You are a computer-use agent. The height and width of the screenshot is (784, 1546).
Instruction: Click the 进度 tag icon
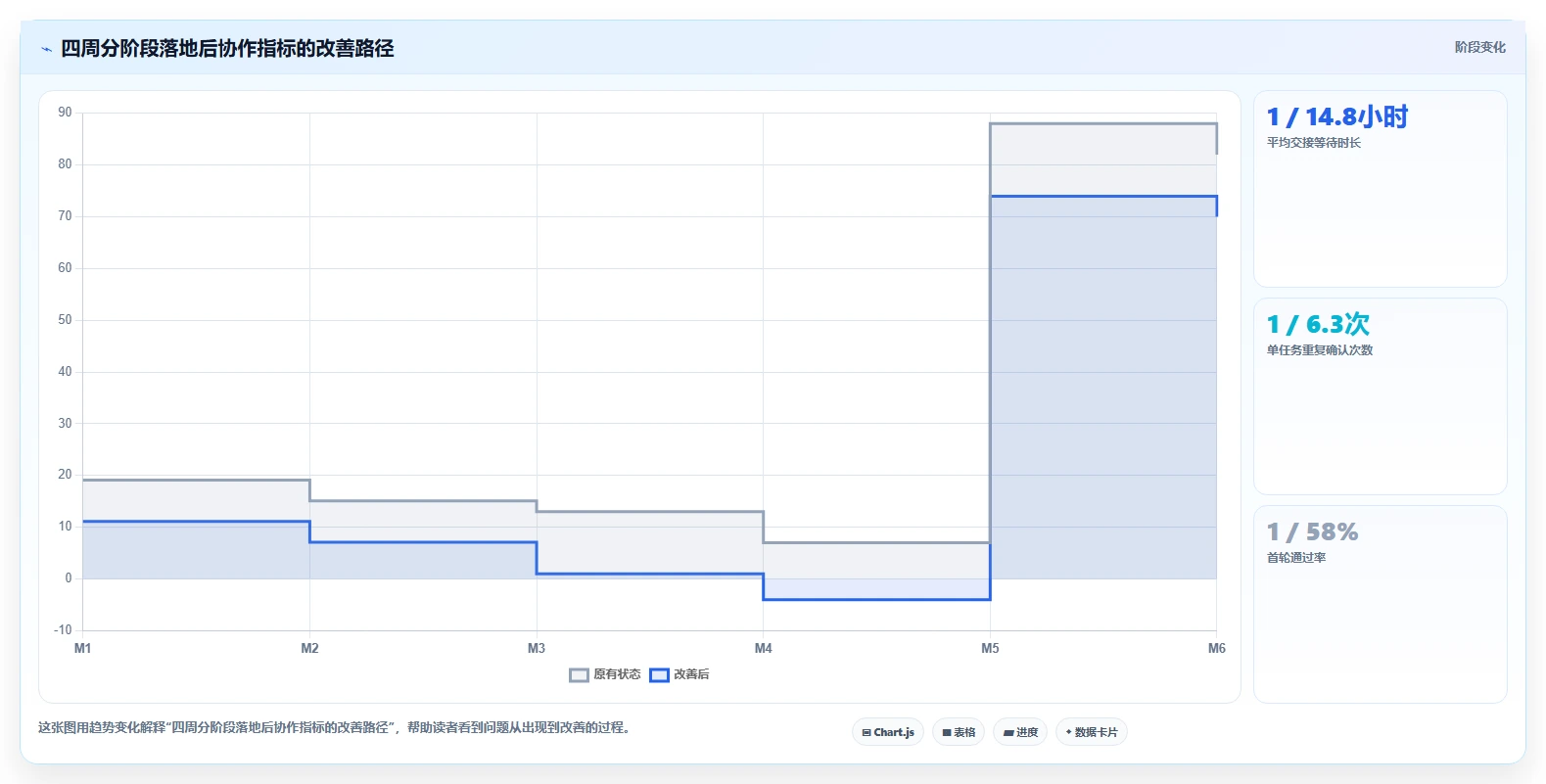coord(1008,732)
